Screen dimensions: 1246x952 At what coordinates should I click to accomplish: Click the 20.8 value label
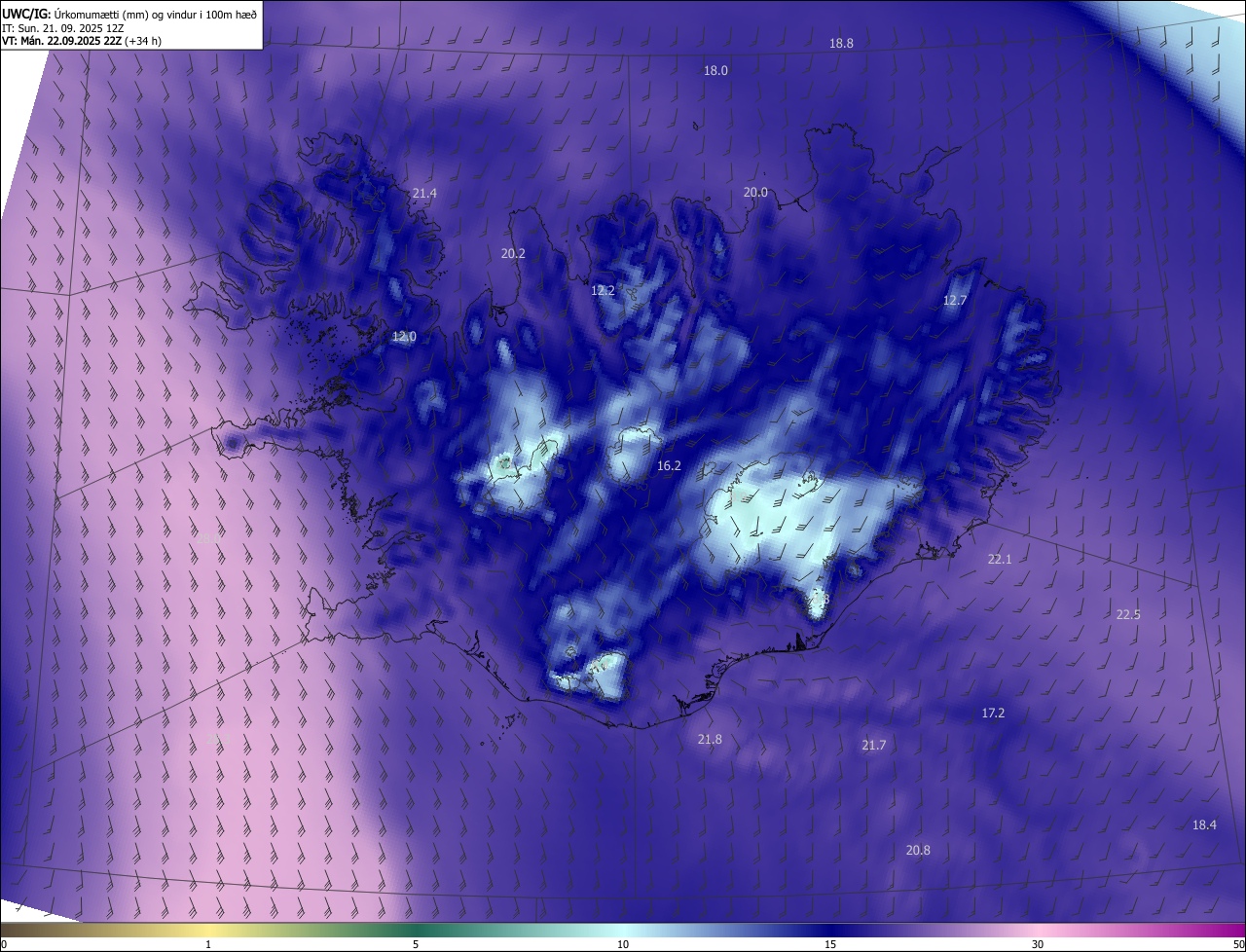pos(917,851)
